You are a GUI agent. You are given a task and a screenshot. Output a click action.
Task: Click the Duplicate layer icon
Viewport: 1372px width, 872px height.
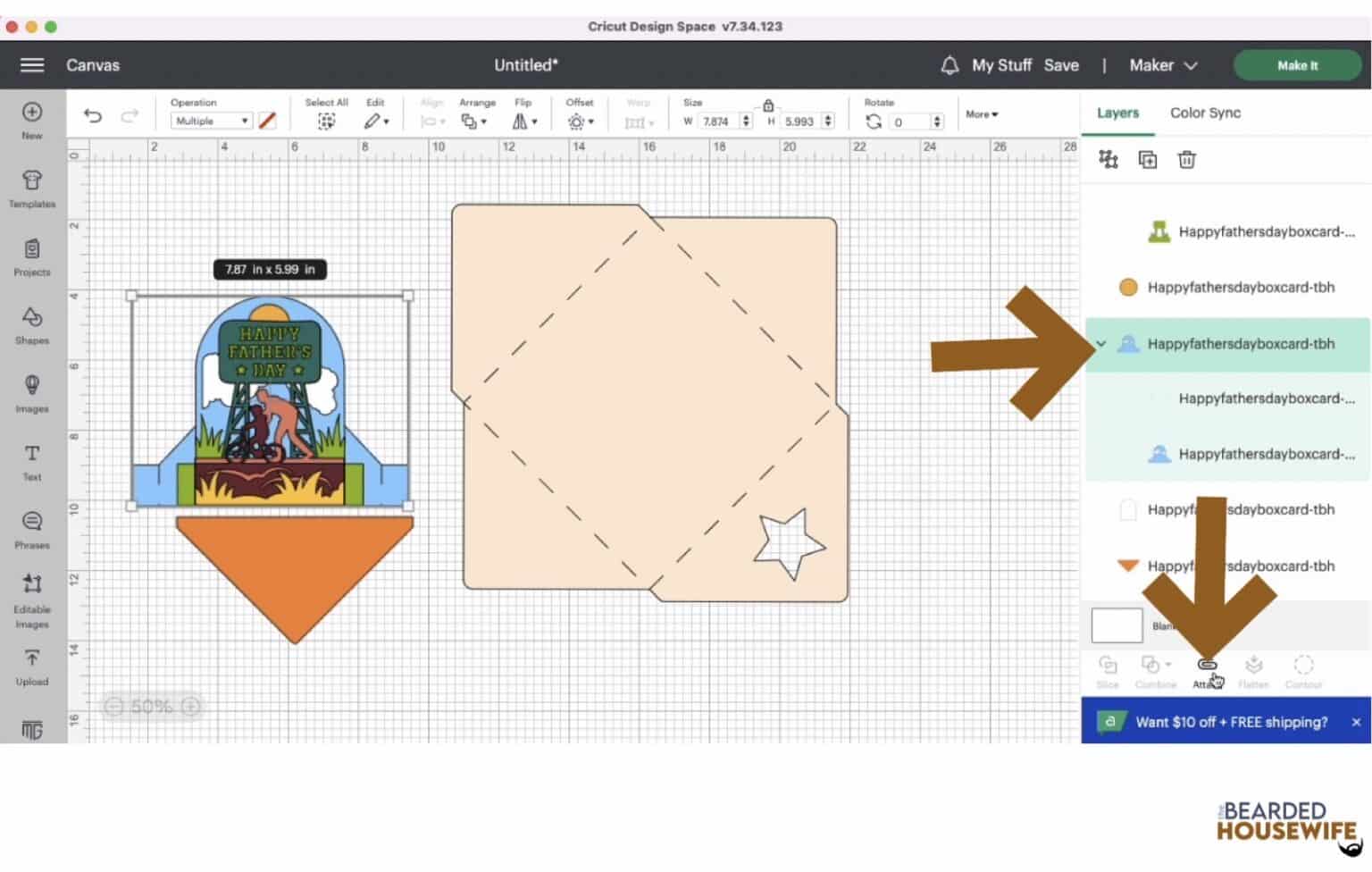tap(1147, 160)
